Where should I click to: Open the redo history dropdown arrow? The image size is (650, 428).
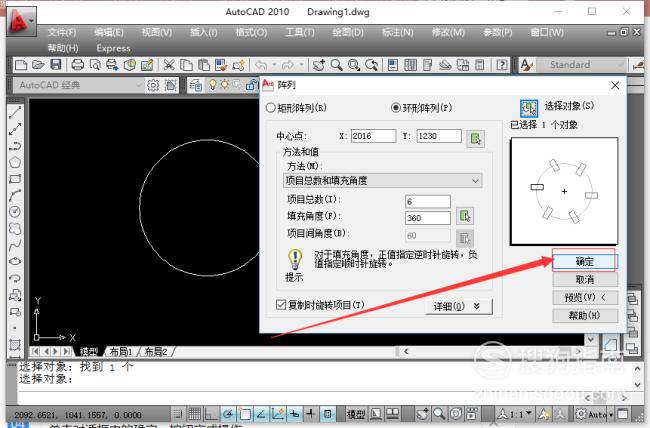point(301,65)
